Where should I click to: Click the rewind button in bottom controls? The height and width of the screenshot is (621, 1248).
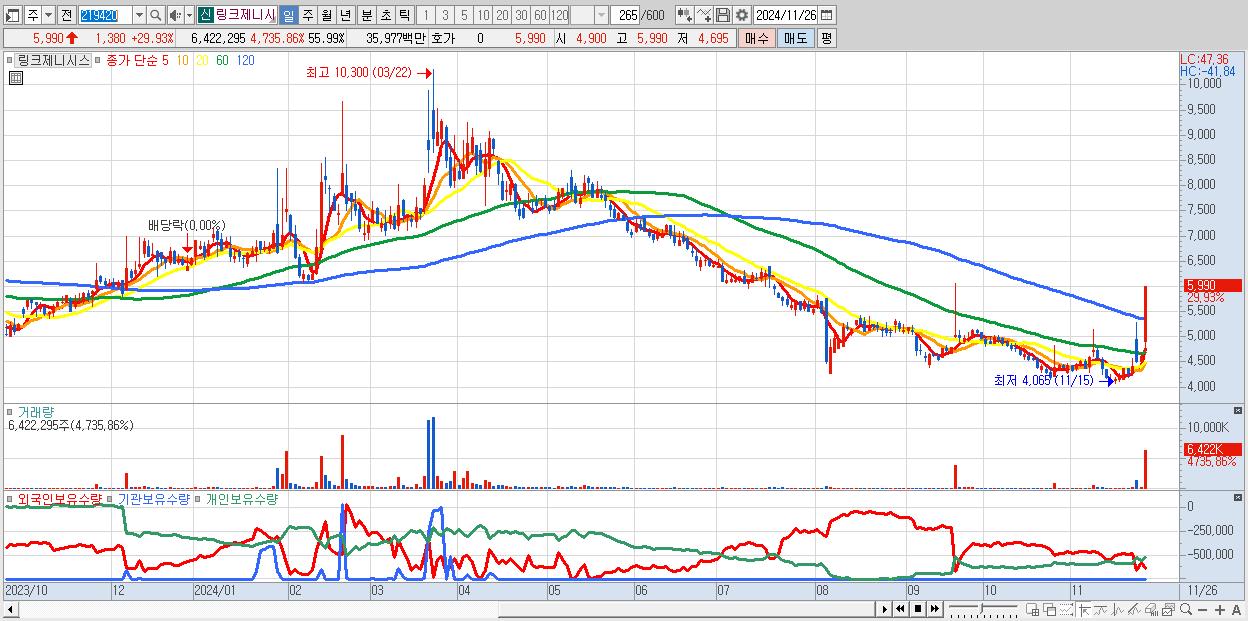coord(900,609)
